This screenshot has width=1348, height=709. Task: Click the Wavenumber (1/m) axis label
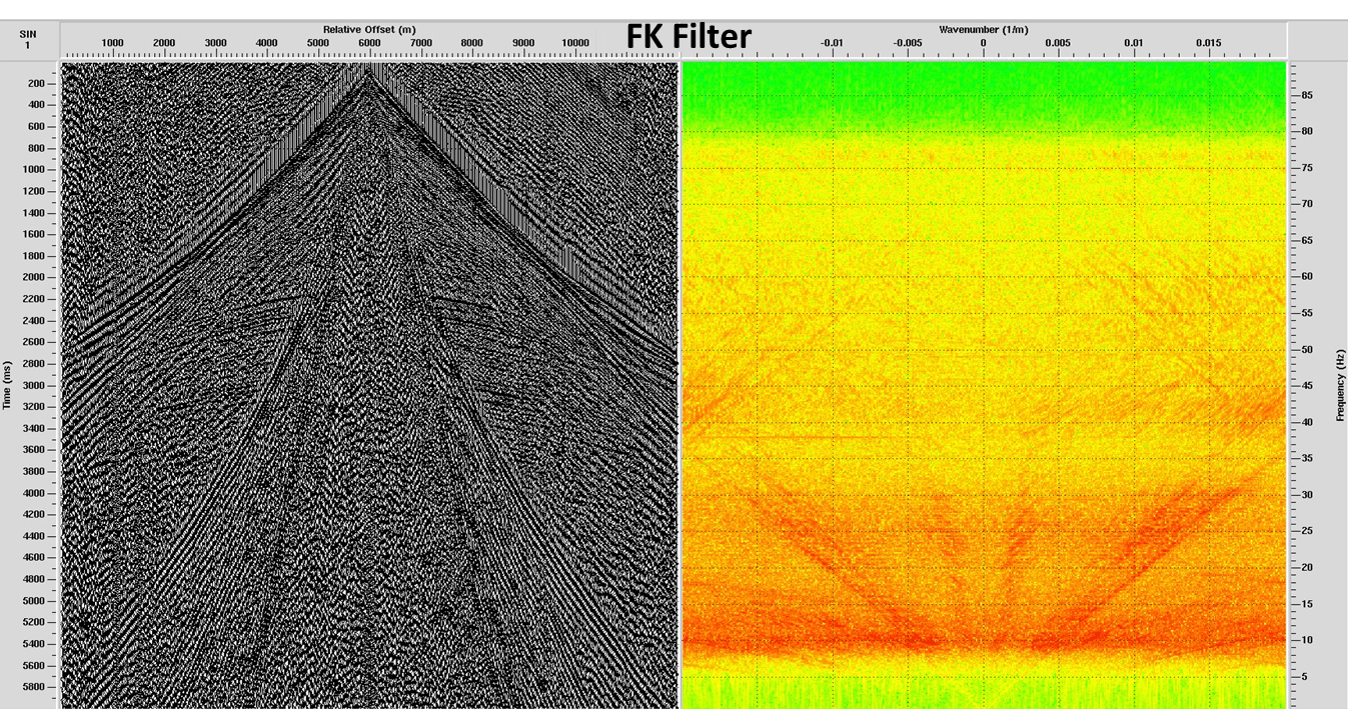[983, 30]
